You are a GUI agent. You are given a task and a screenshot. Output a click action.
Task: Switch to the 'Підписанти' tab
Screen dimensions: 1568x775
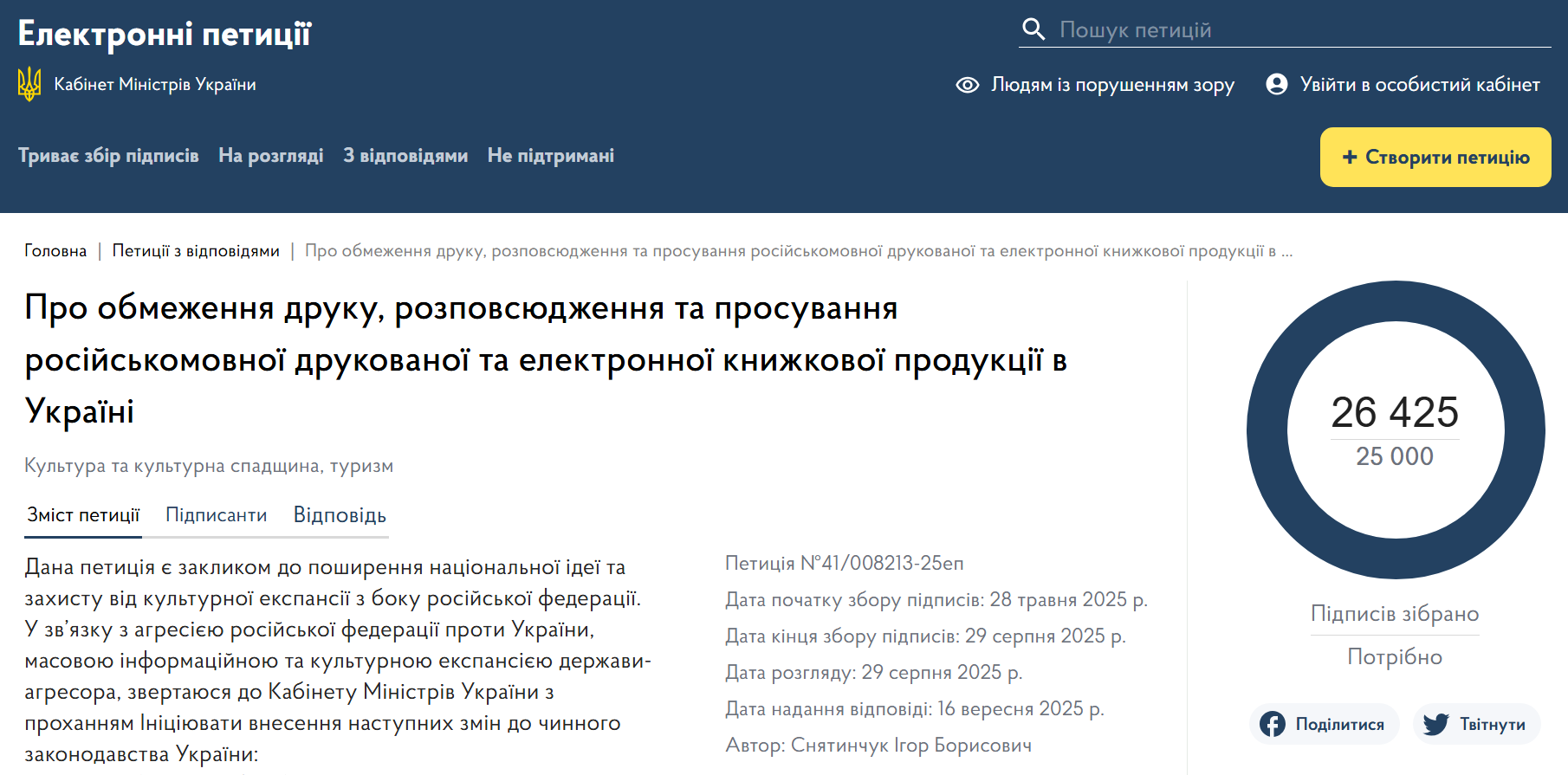(x=216, y=515)
